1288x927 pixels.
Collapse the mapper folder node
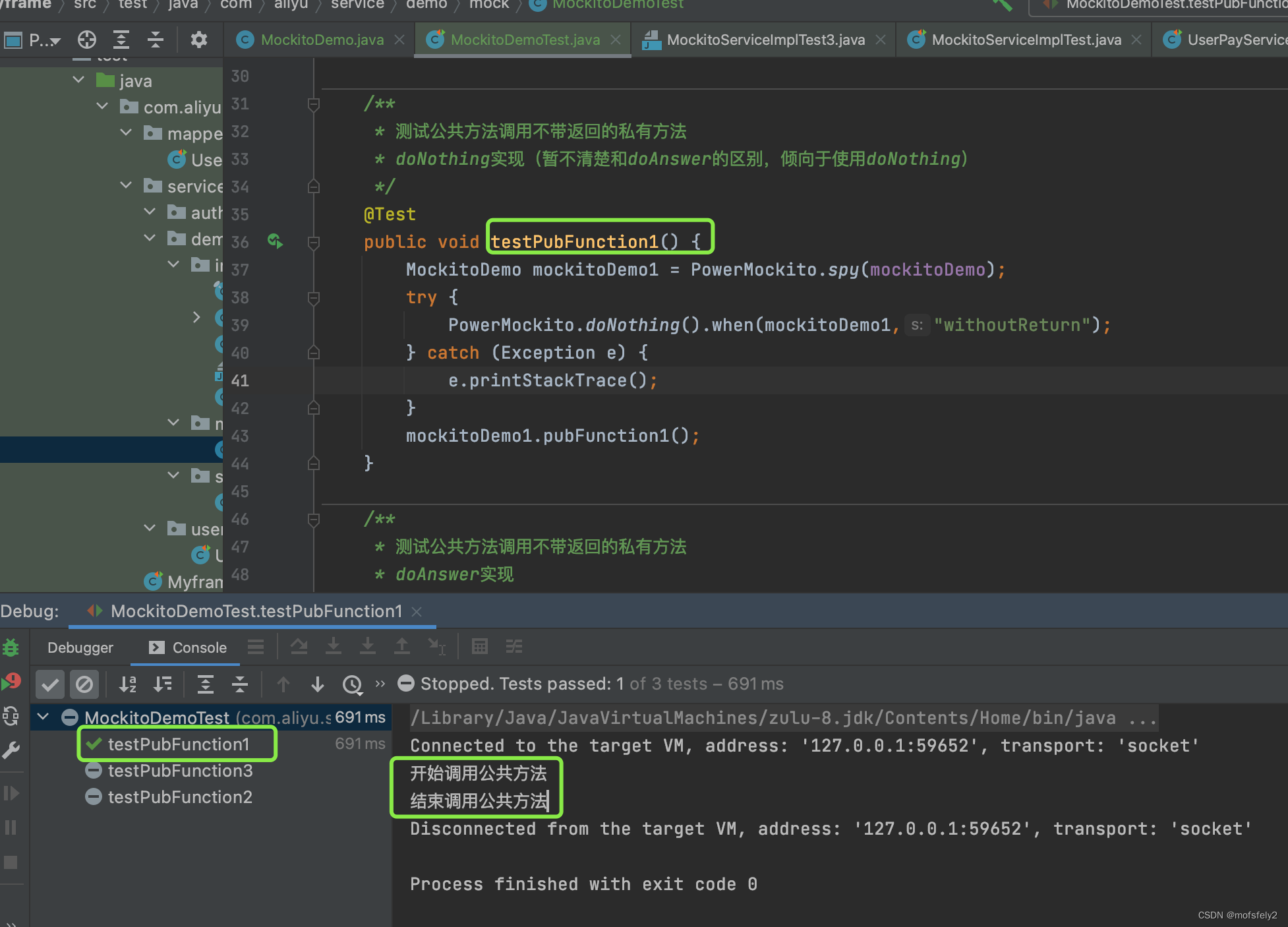coord(126,133)
